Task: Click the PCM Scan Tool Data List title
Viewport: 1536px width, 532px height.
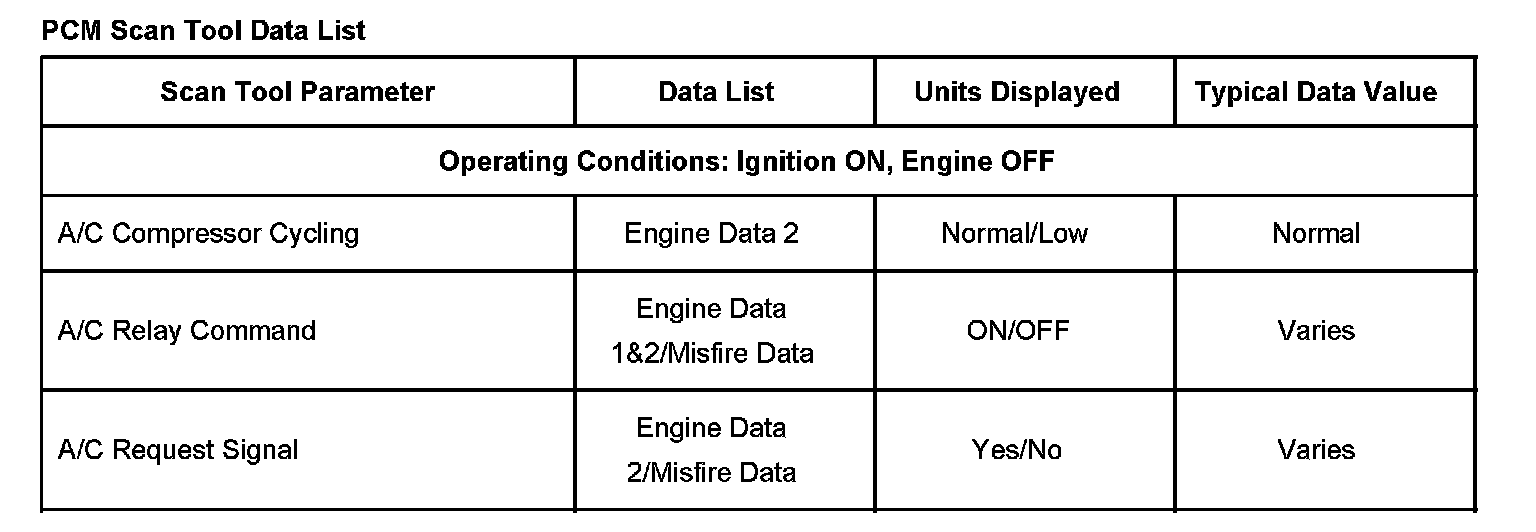Action: click(x=203, y=31)
